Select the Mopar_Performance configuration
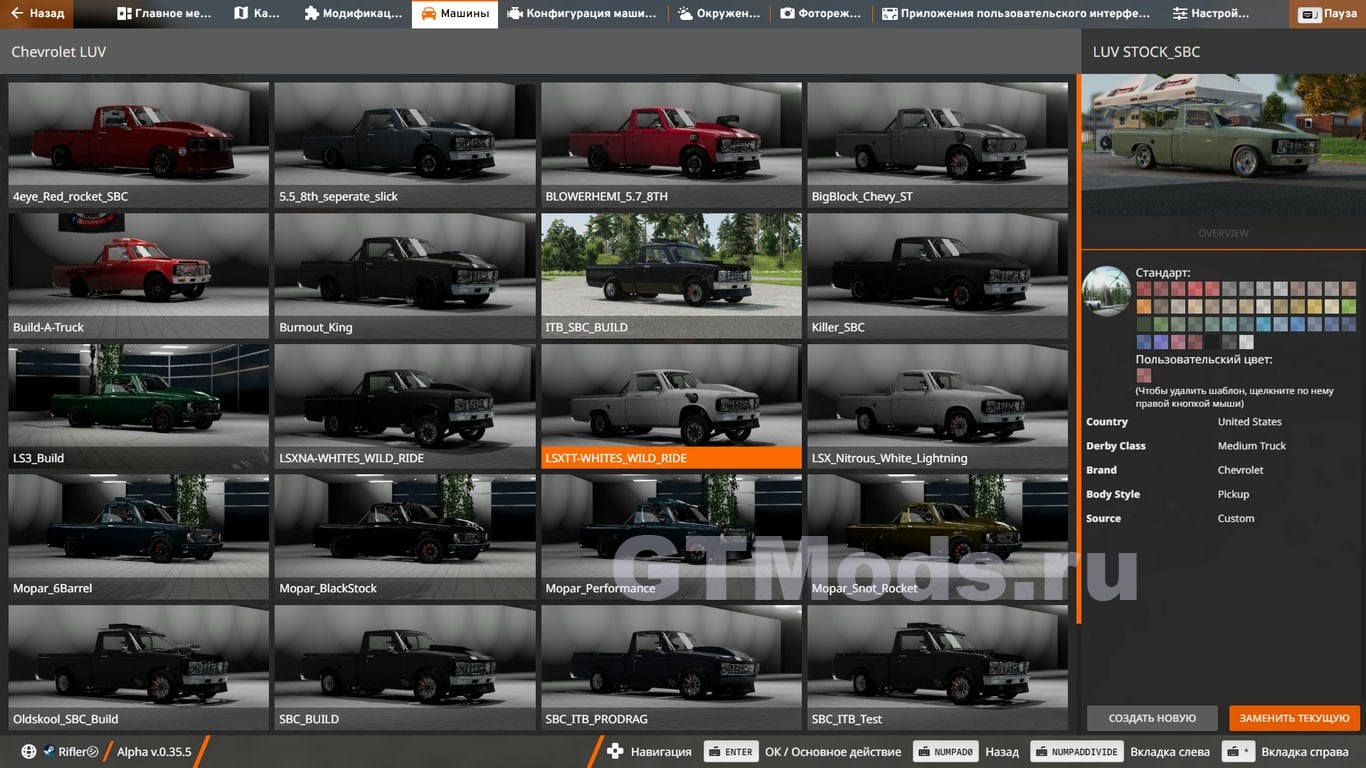The image size is (1366, 768). coord(671,536)
